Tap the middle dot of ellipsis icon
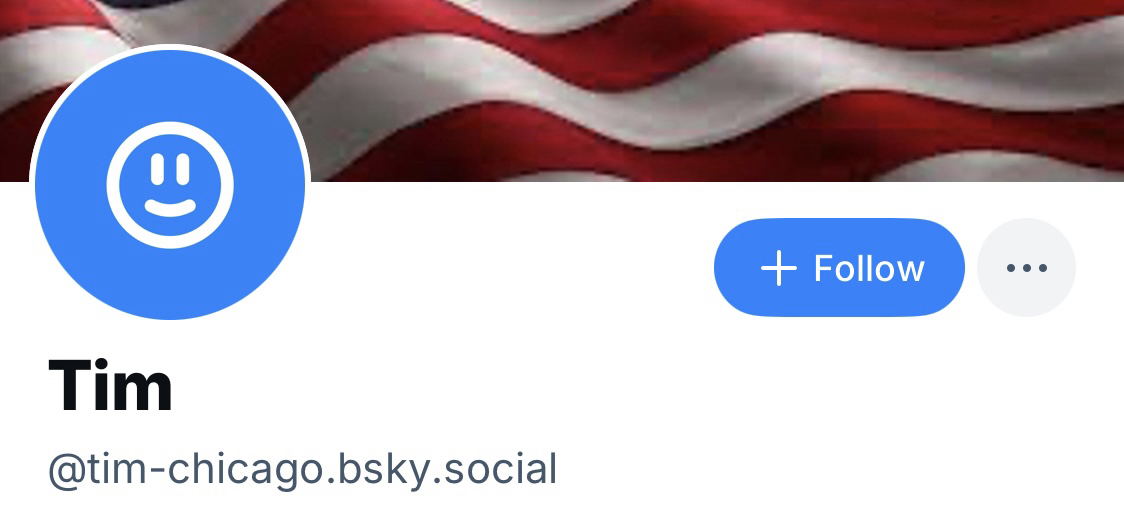 tap(1027, 268)
